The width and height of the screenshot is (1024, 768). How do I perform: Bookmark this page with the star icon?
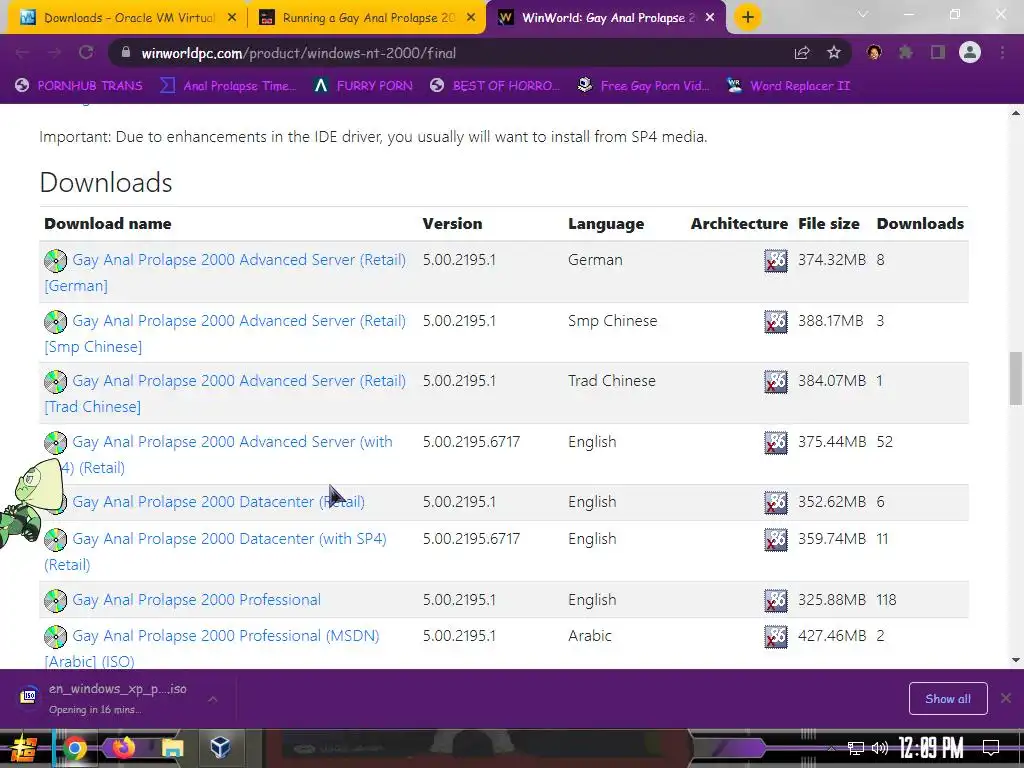(x=834, y=53)
